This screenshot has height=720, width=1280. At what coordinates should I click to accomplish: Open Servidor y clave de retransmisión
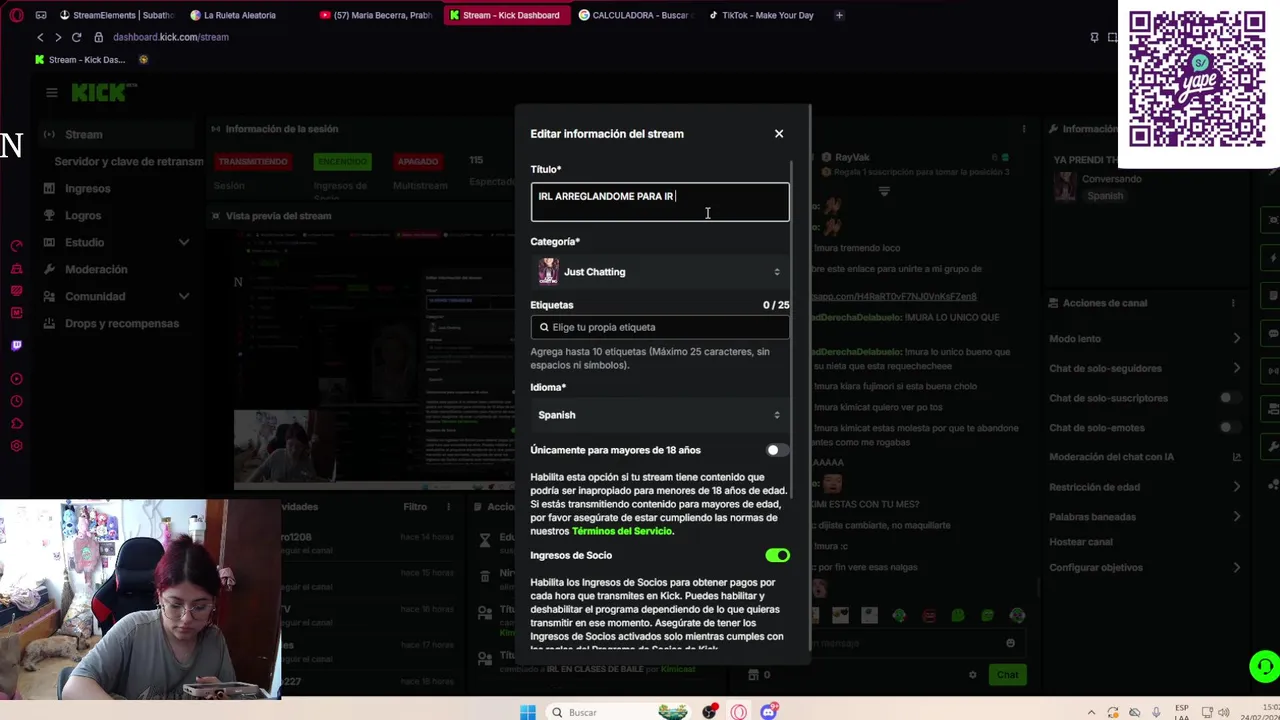tap(128, 161)
